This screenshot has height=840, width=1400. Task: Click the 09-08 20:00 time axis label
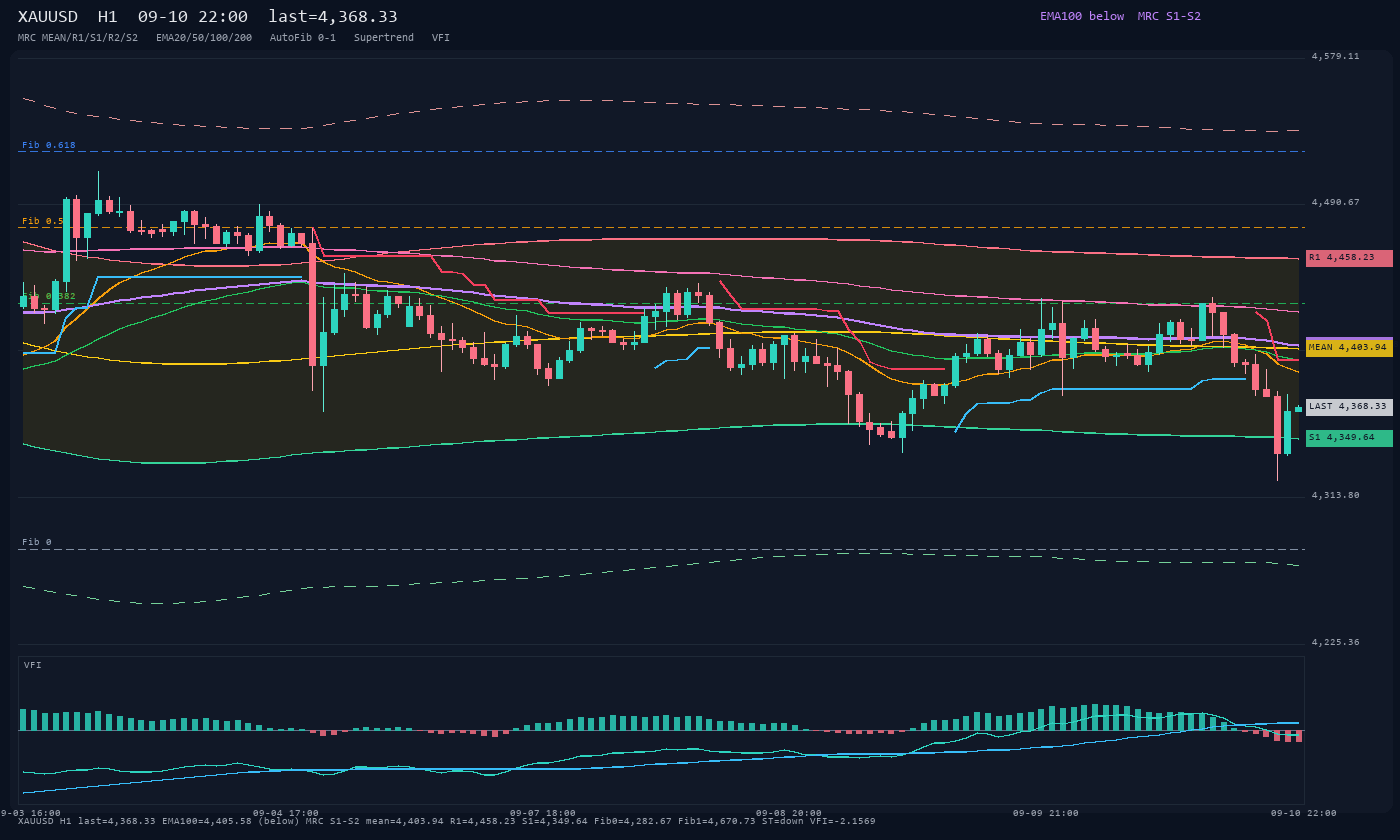[x=789, y=813]
